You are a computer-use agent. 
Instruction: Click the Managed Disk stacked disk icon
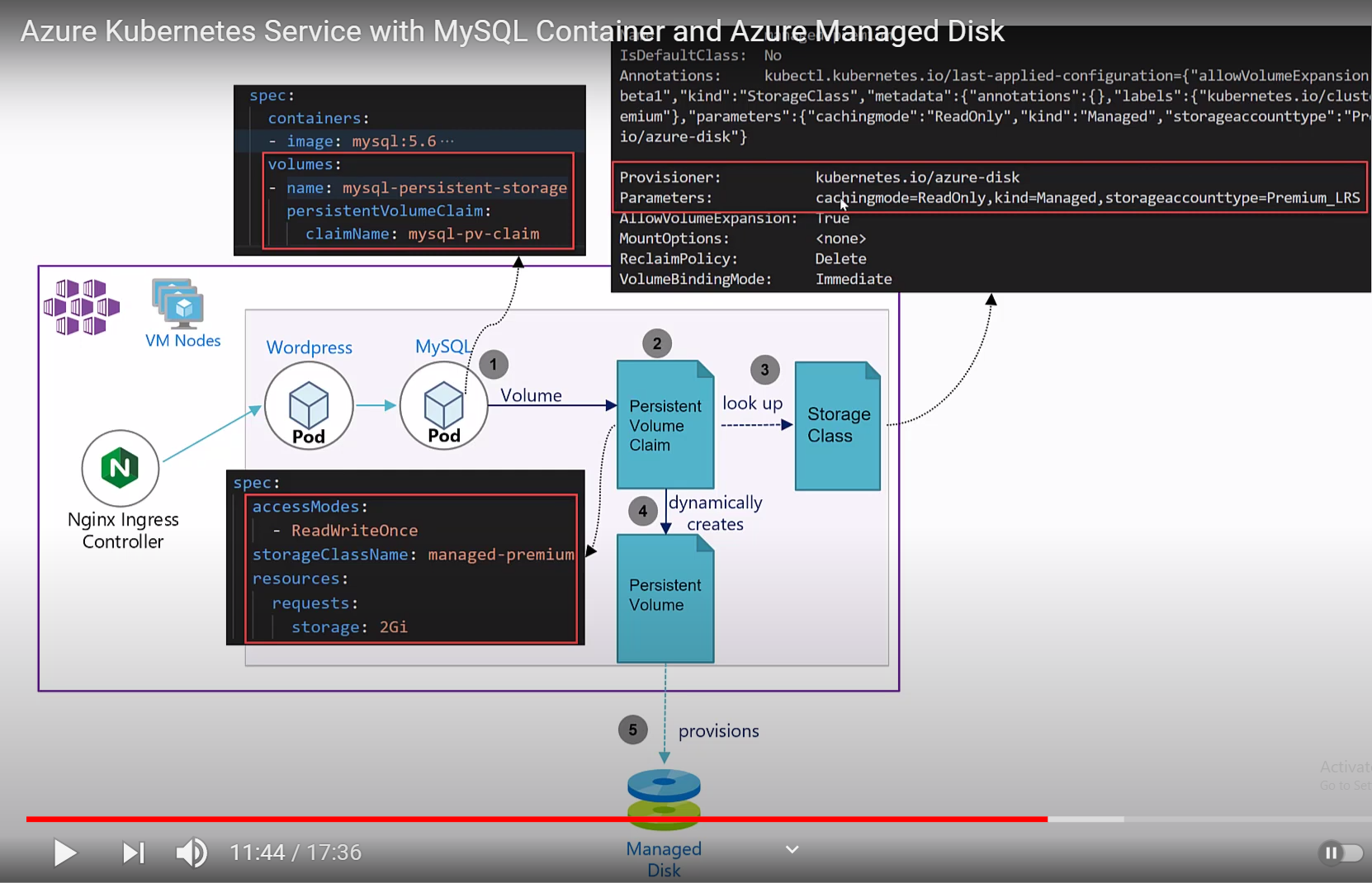[x=664, y=800]
